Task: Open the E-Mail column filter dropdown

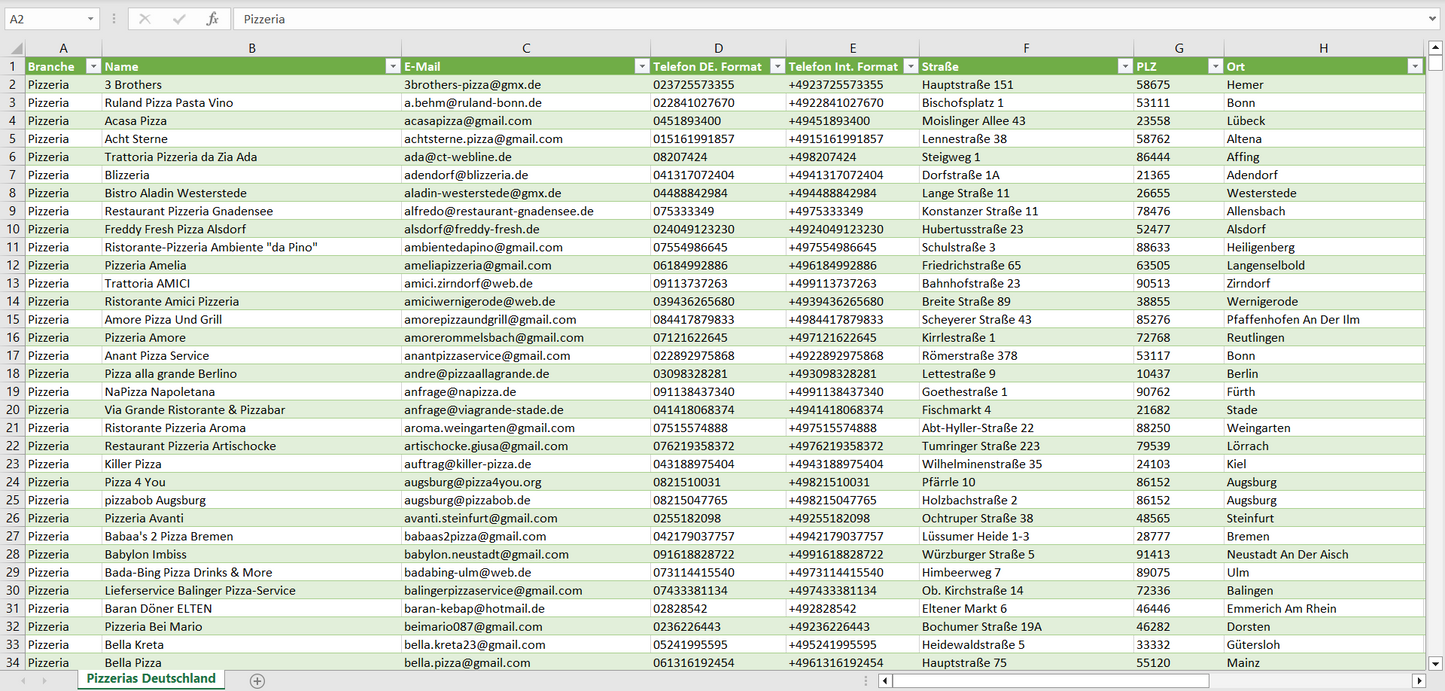Action: [641, 66]
